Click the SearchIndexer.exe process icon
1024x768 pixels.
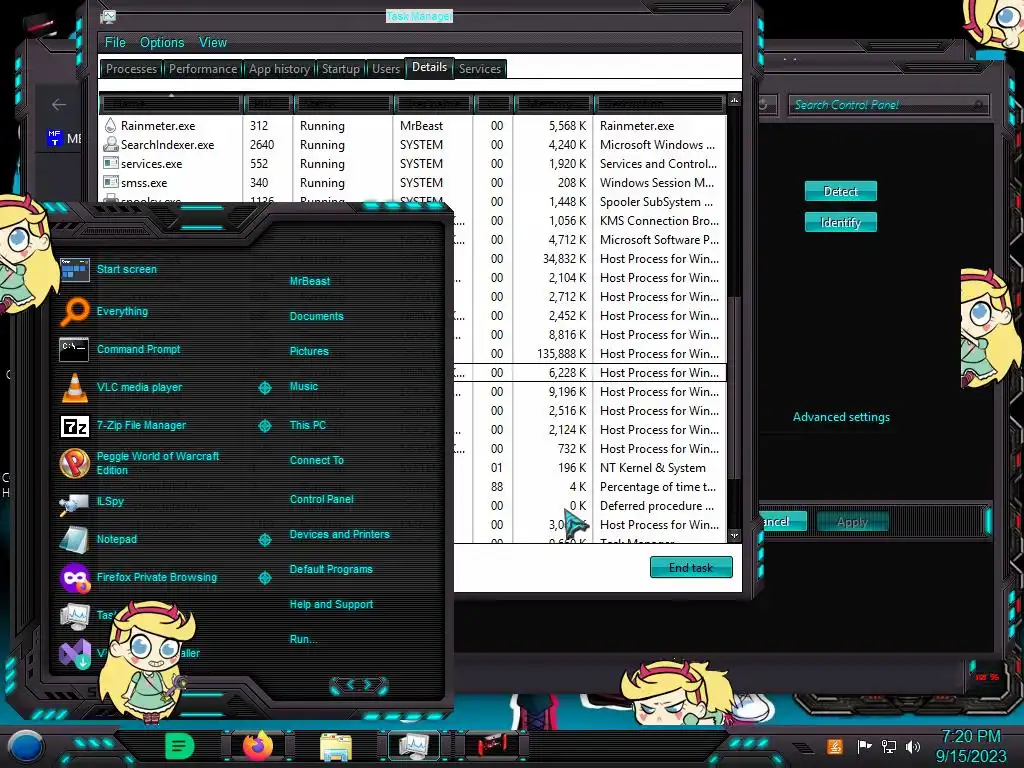(110, 144)
